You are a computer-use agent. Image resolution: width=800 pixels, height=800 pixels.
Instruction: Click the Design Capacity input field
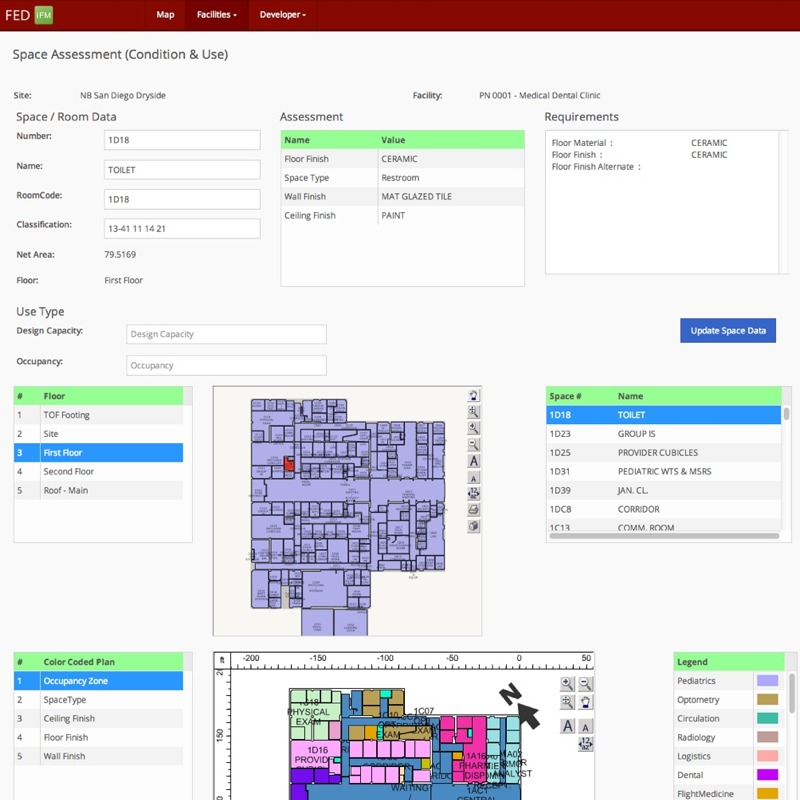point(227,334)
